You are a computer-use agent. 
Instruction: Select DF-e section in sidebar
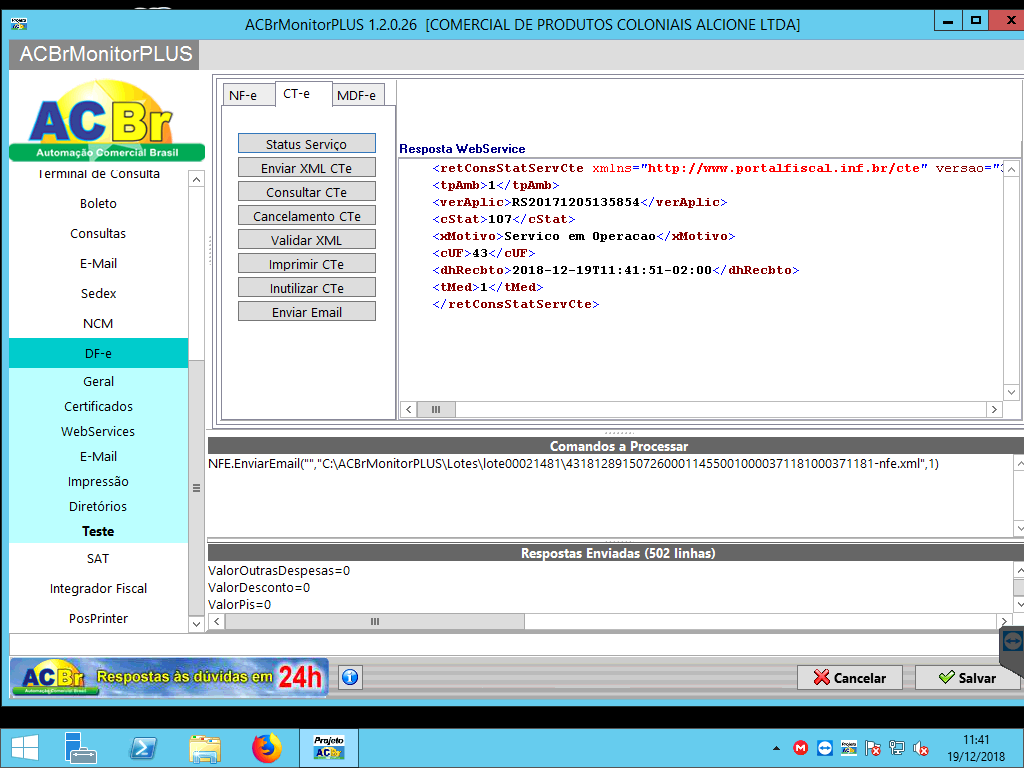(x=99, y=353)
